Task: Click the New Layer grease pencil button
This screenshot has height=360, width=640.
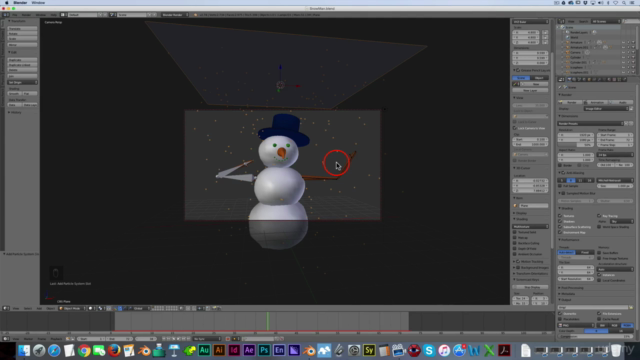Action: tap(530, 90)
